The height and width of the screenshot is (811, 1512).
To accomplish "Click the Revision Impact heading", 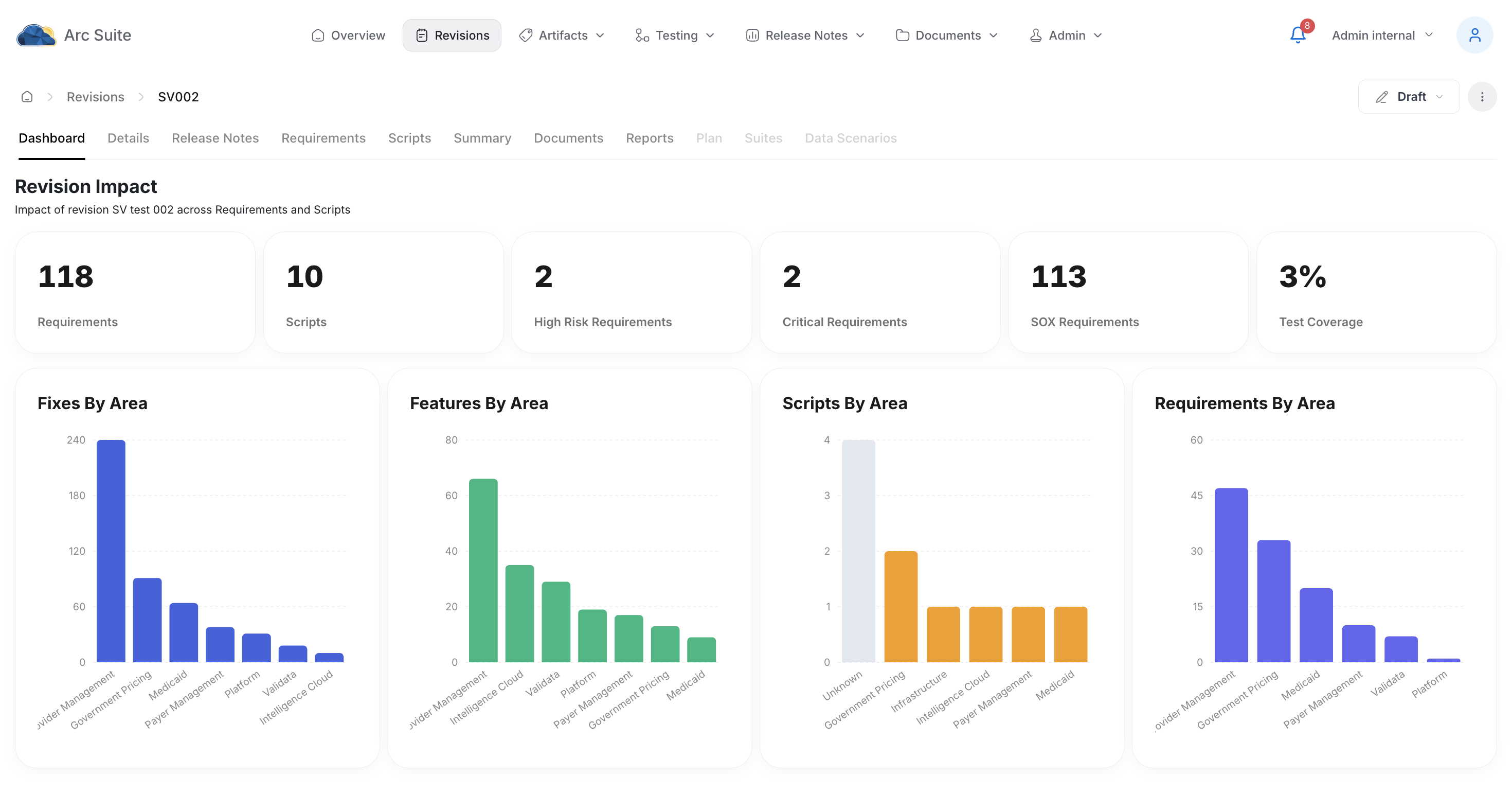I will (x=86, y=186).
